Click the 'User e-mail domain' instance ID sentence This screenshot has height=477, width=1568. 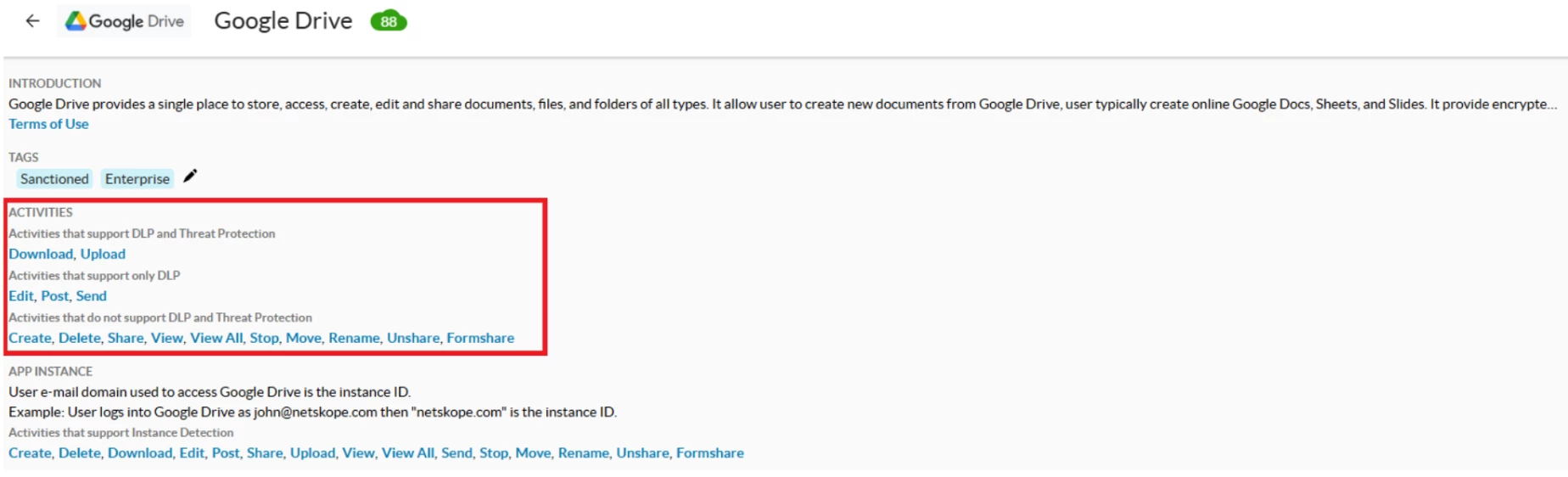tap(210, 392)
